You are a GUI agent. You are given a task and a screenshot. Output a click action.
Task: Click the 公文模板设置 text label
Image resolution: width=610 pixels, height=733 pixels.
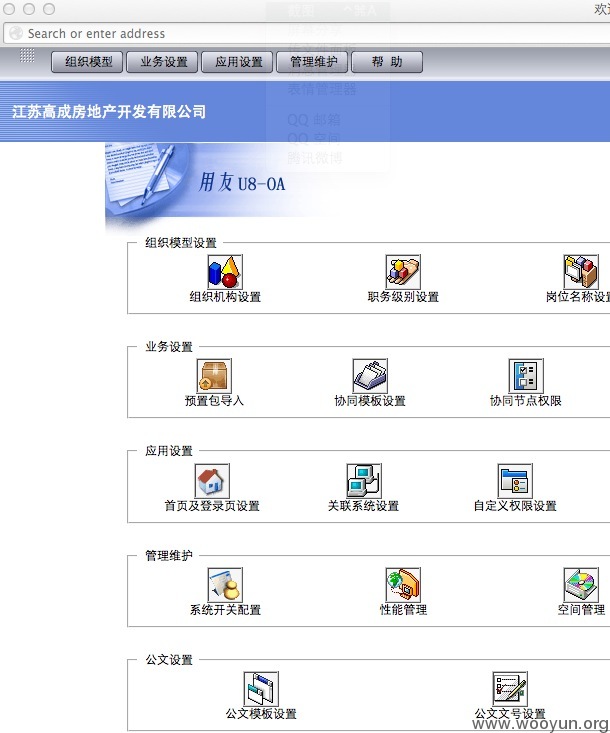pos(261,714)
